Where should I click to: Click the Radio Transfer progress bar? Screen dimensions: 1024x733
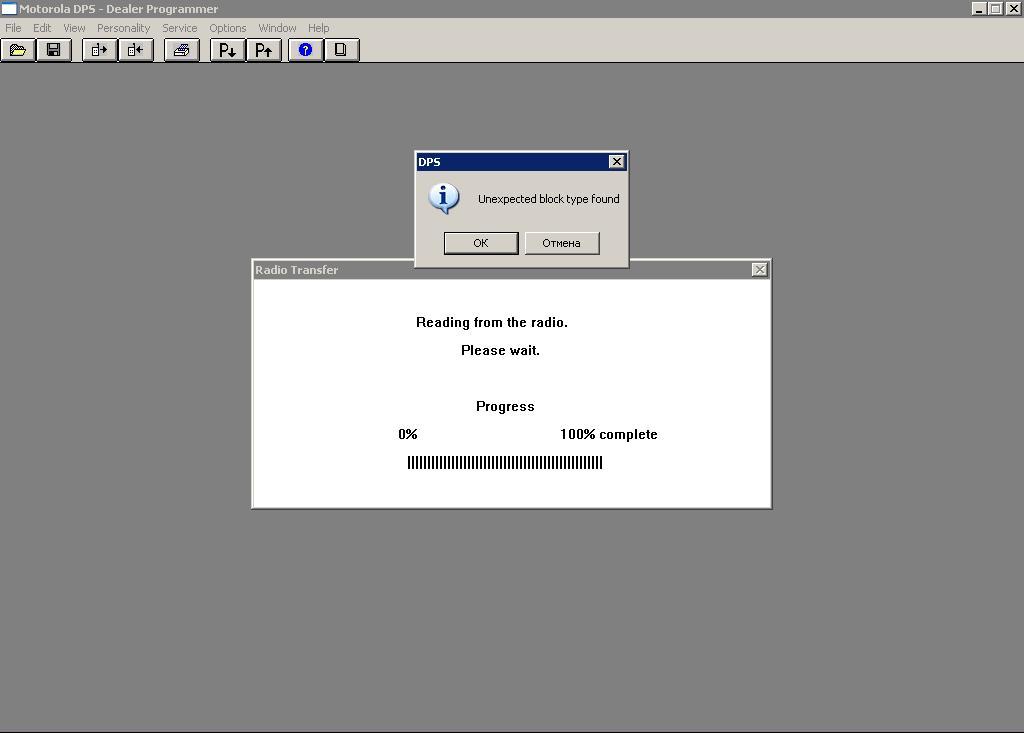505,463
